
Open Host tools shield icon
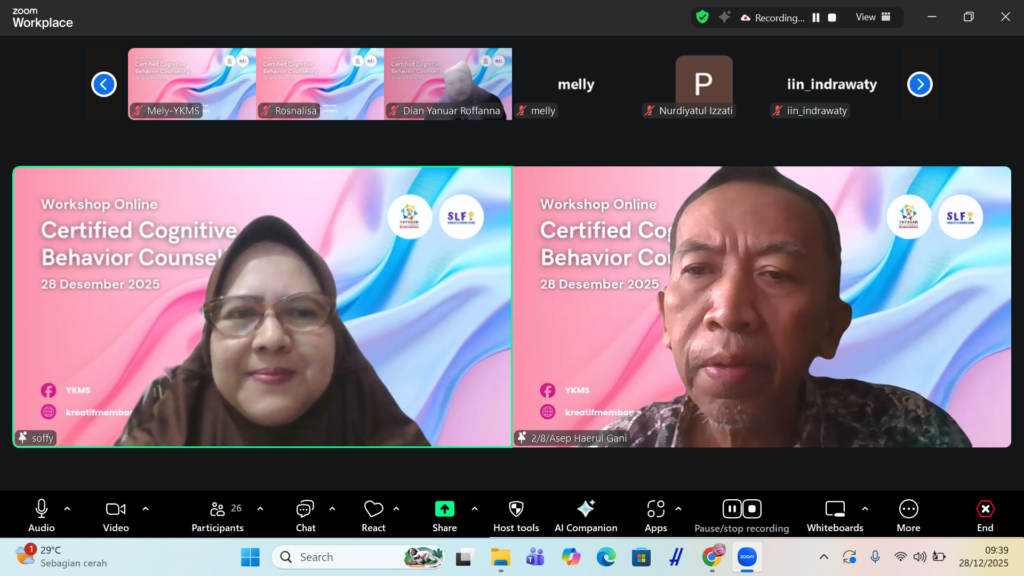coord(516,515)
